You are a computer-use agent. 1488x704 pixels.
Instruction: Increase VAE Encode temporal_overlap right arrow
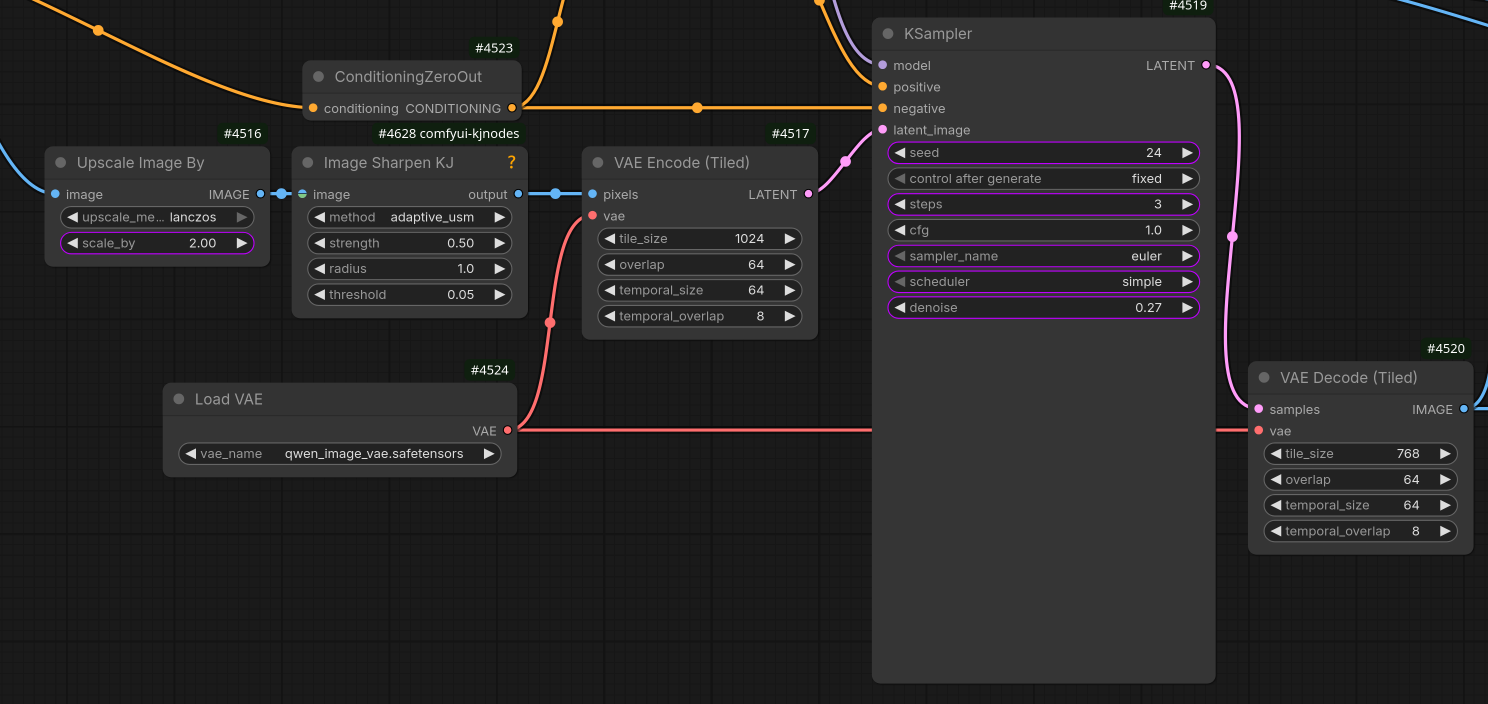click(789, 316)
